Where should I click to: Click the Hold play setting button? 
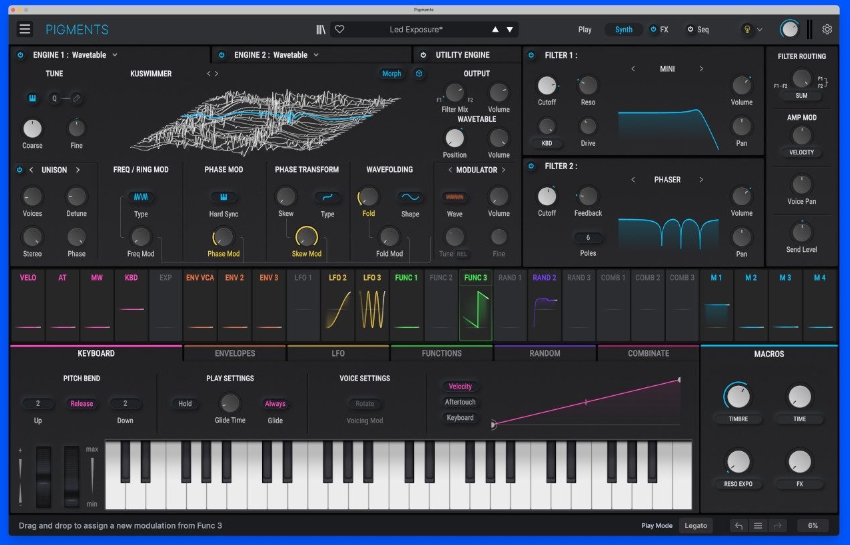(x=185, y=403)
